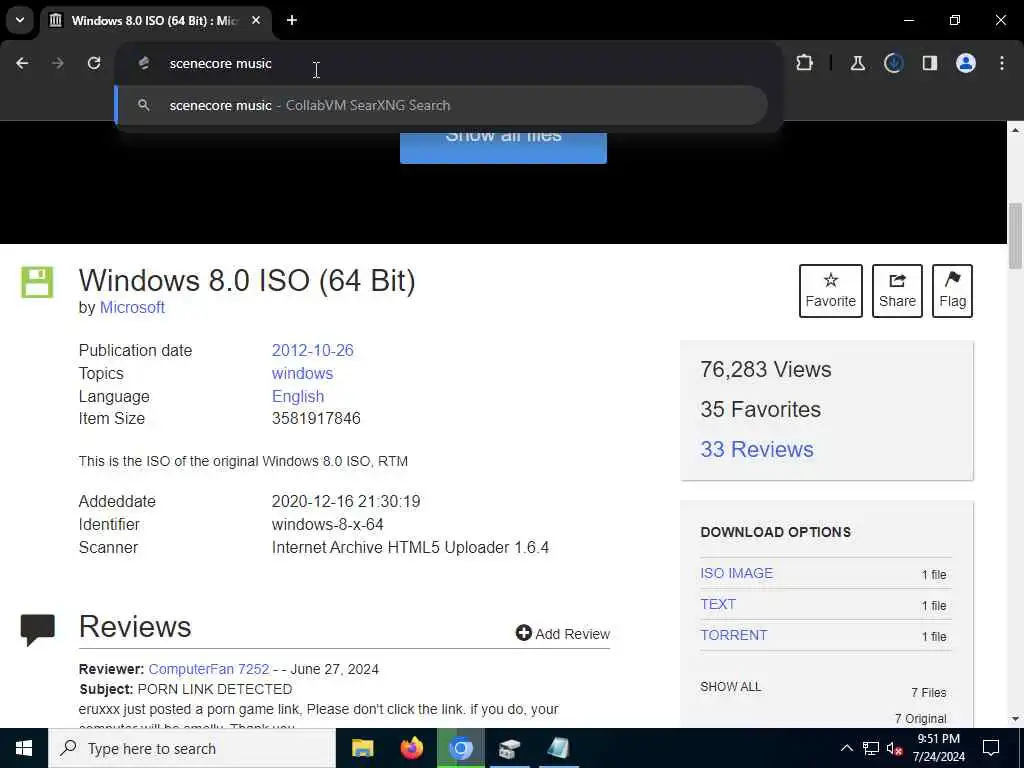Show hidden system tray icons
This screenshot has height=768, width=1024.
click(x=846, y=748)
